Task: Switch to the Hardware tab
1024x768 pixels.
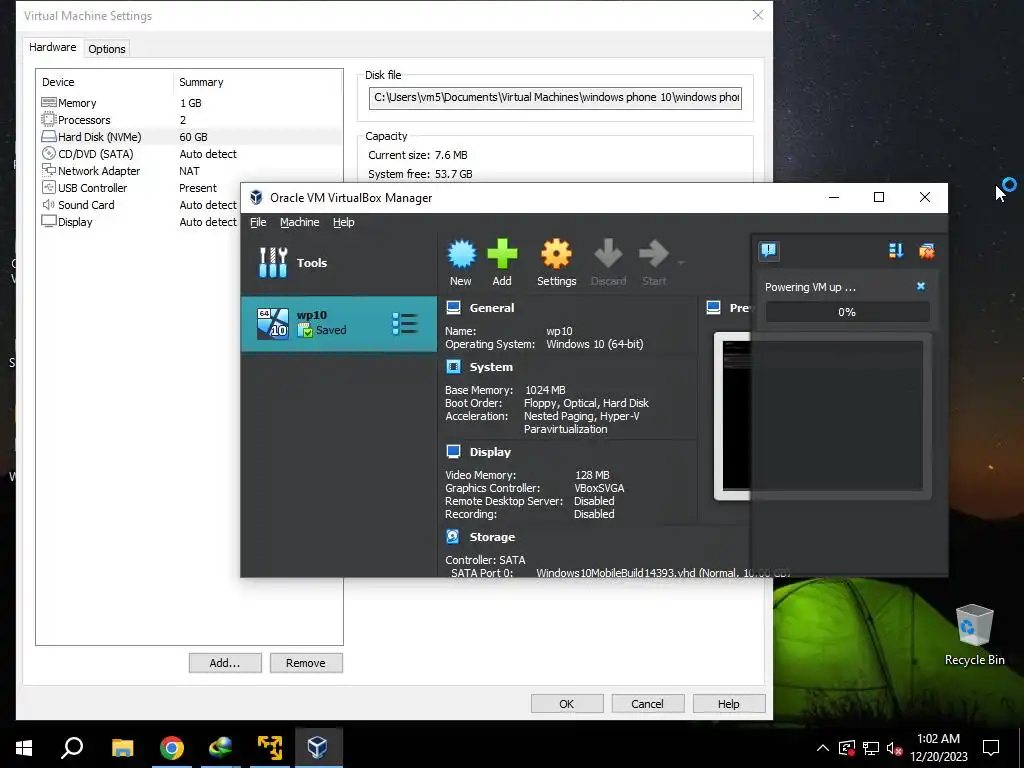Action: coord(52,47)
